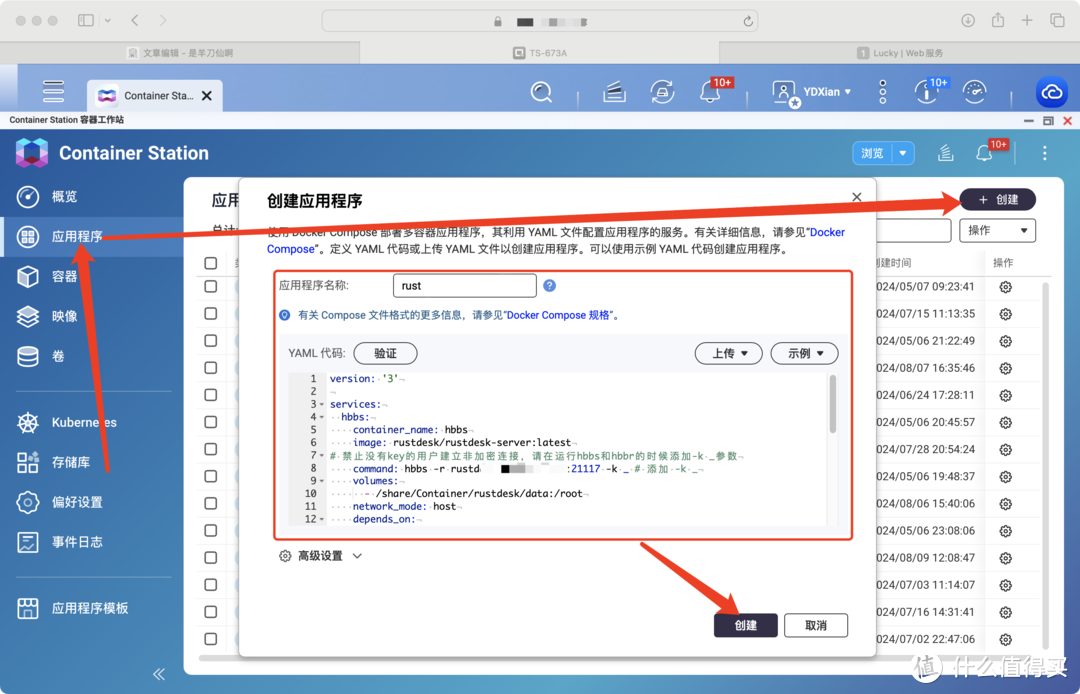The height and width of the screenshot is (694, 1080).
Task: Click help icon next to application name
Action: tap(549, 285)
